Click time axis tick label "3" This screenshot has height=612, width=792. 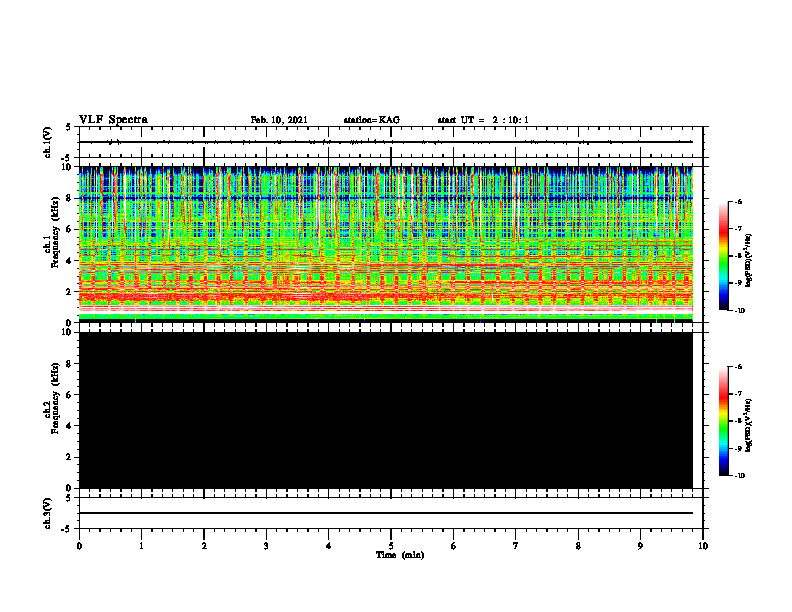266,546
